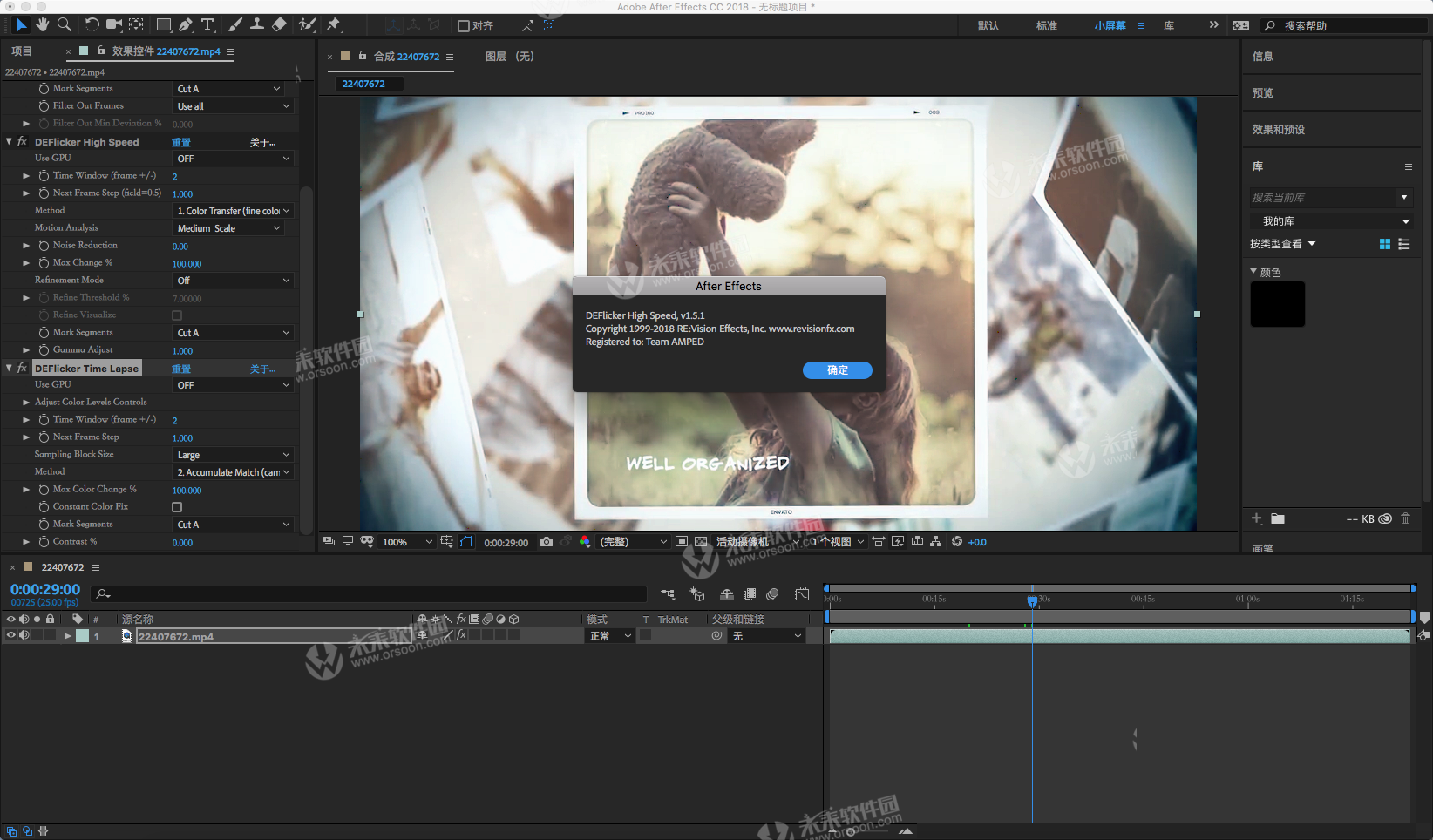Select the Zoom magnifier tool
Screen dimensions: 1433x840
(64, 25)
